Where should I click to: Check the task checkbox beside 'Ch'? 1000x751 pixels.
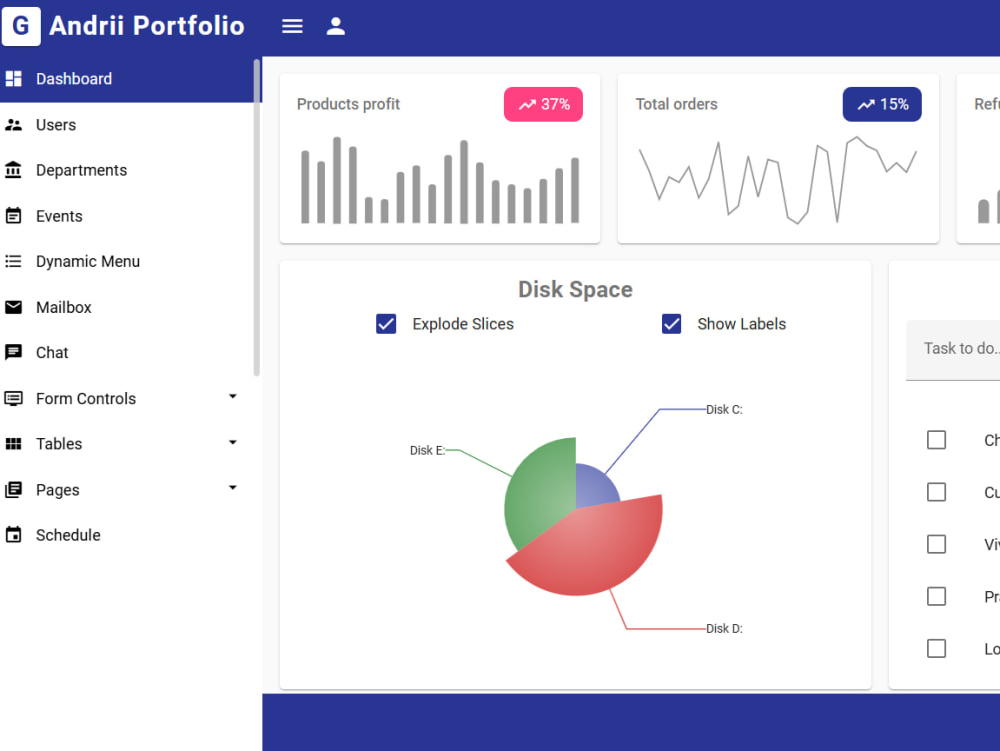point(936,440)
